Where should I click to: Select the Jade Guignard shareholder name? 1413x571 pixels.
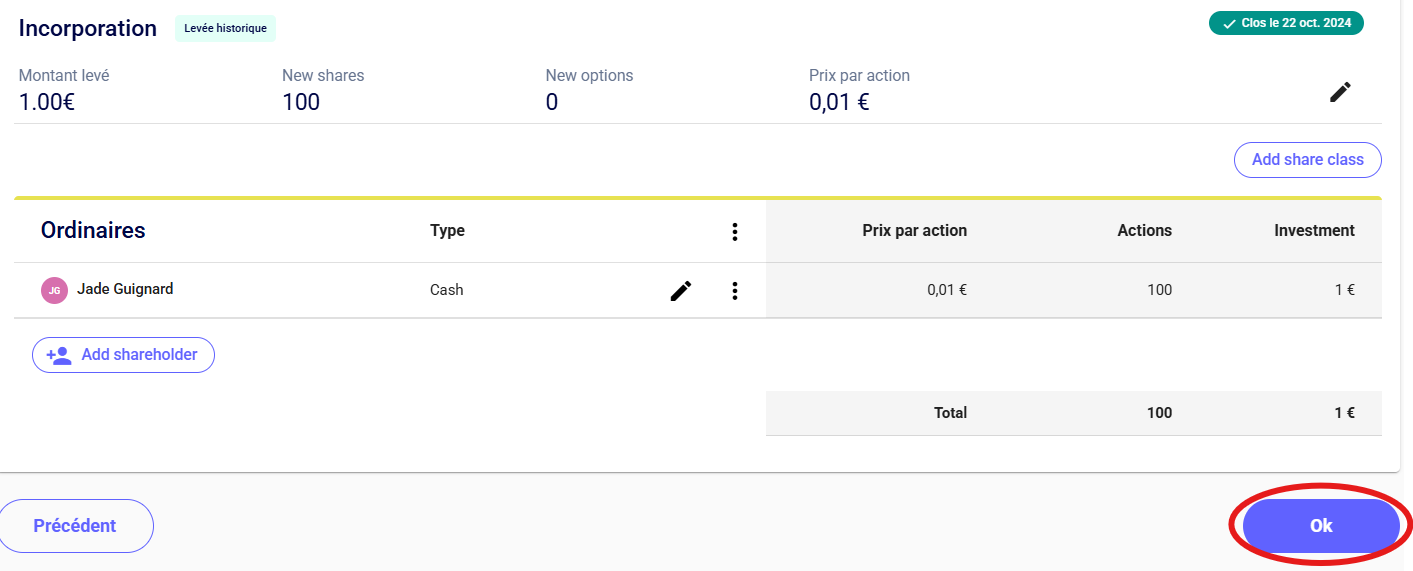[x=125, y=289]
